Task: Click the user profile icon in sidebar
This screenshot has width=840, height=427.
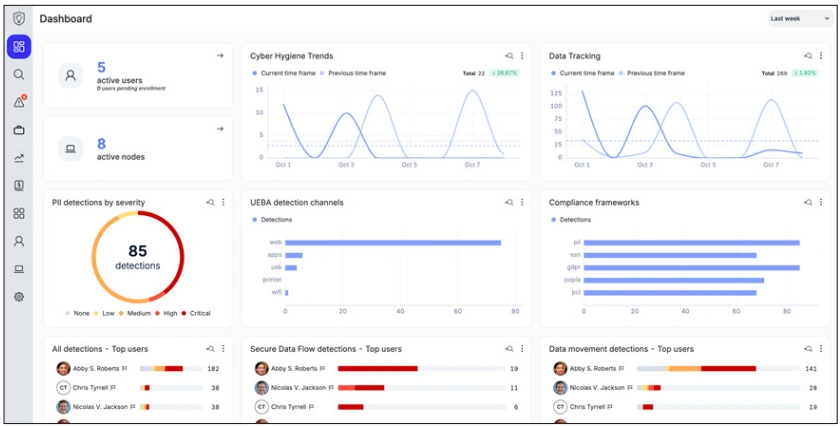Action: (19, 241)
